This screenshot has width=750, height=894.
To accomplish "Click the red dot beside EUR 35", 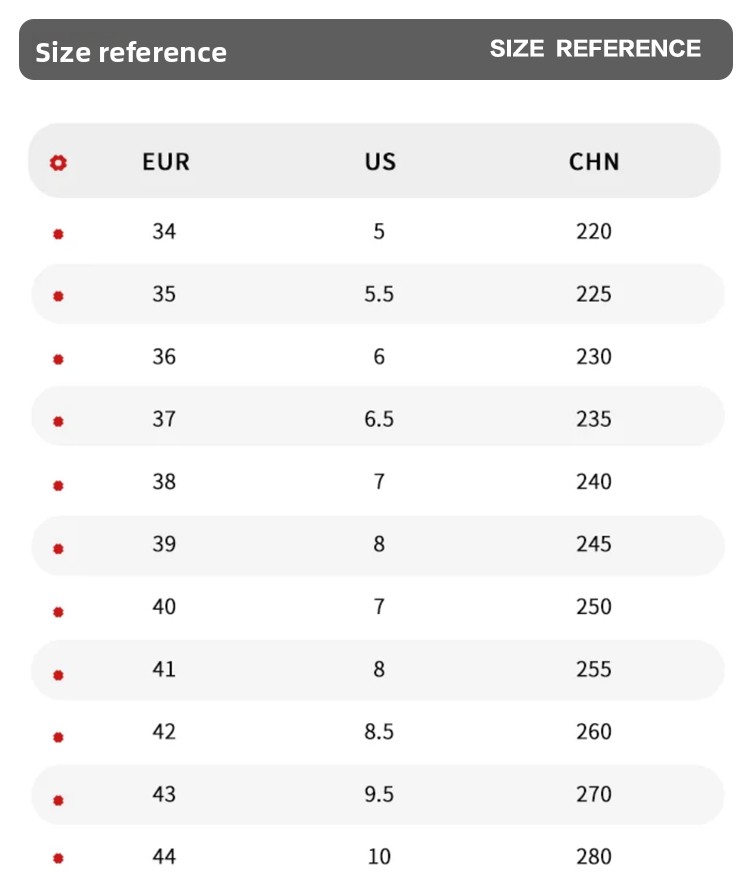I will pyautogui.click(x=58, y=296).
